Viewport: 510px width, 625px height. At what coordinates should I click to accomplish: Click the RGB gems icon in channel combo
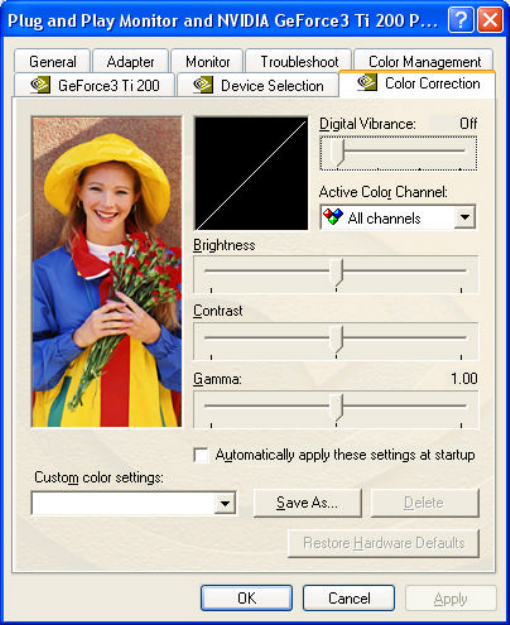333,217
